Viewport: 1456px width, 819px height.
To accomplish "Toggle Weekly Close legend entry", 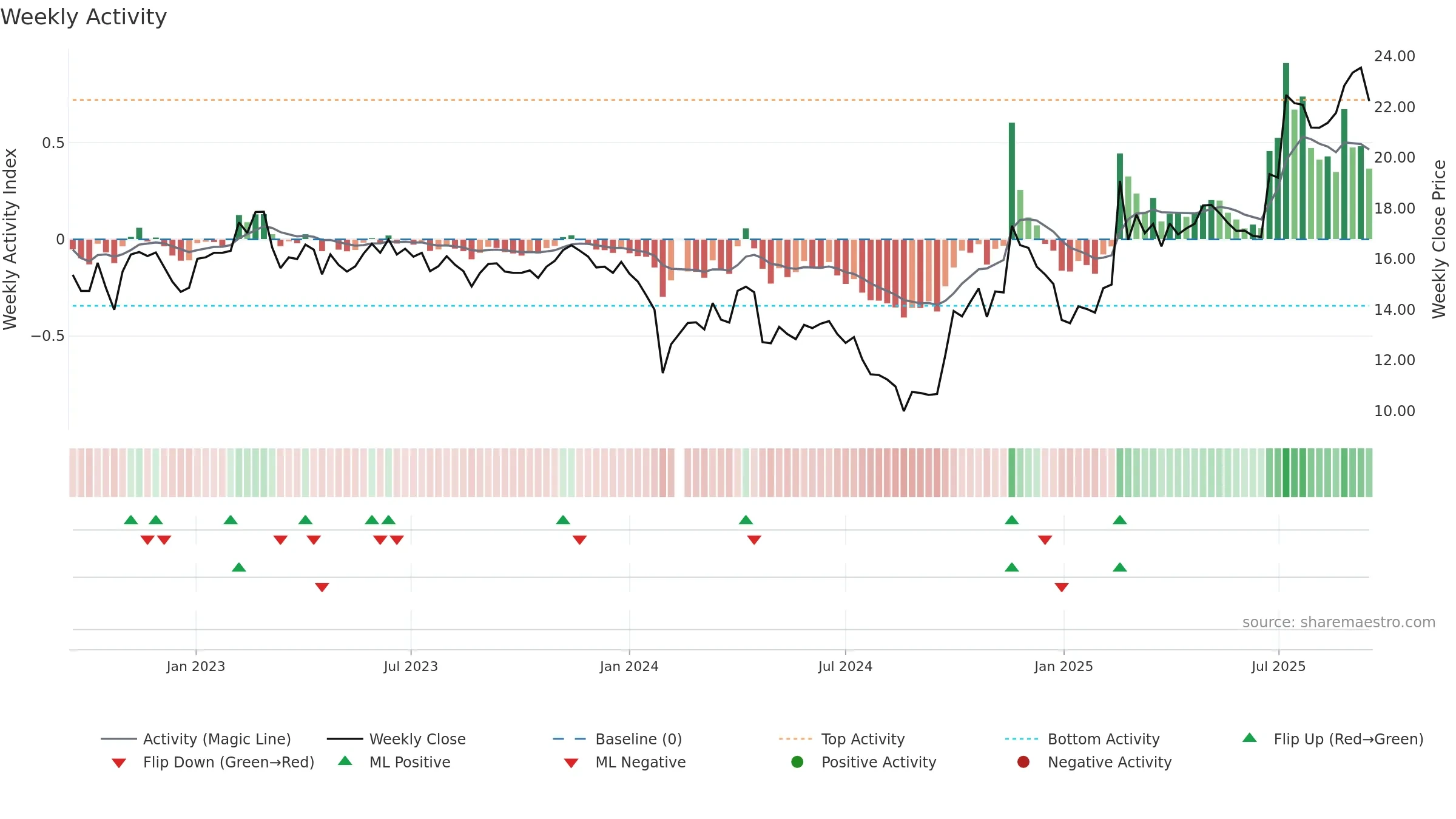I will (396, 739).
